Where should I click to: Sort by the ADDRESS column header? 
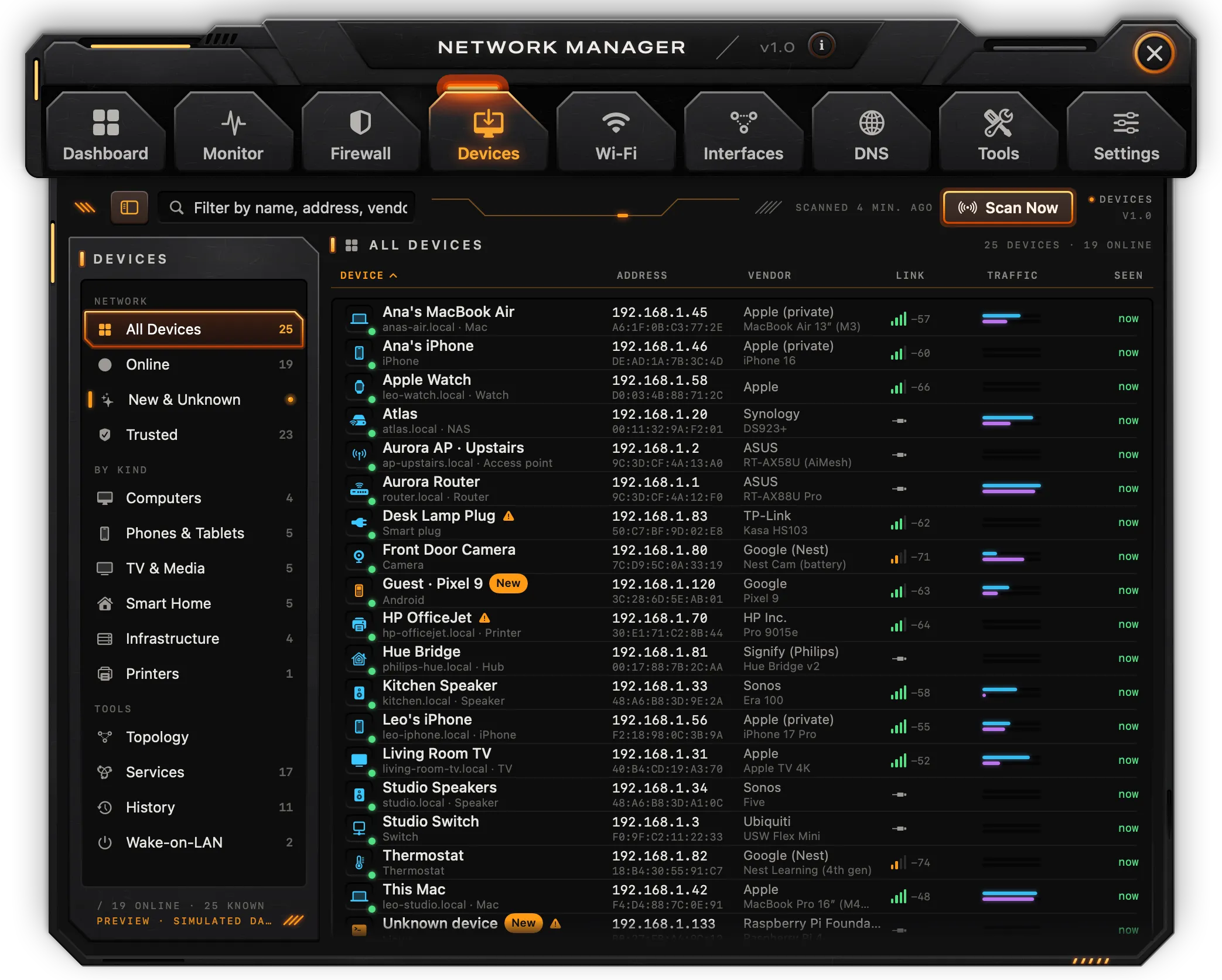pos(642,275)
